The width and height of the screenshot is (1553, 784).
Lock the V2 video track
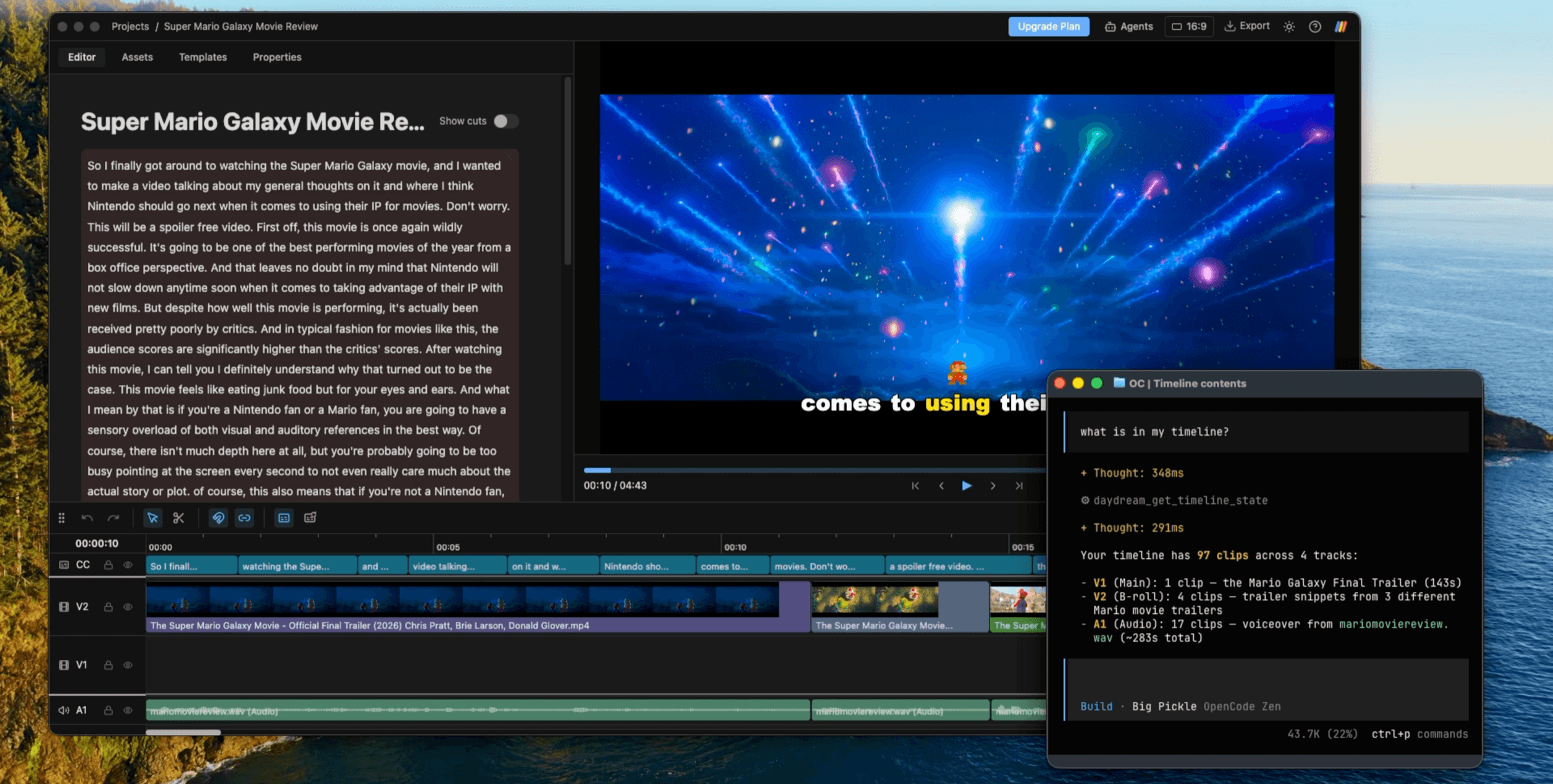[109, 607]
